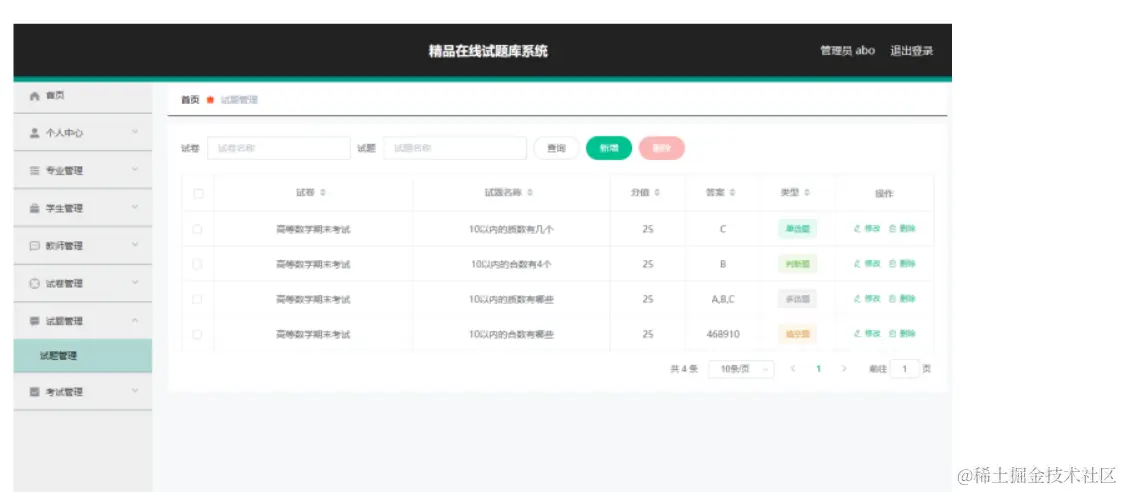Screen dimensions: 1123x492
Task: Select the highlighted 试题管理 submenu item
Action: (82, 356)
